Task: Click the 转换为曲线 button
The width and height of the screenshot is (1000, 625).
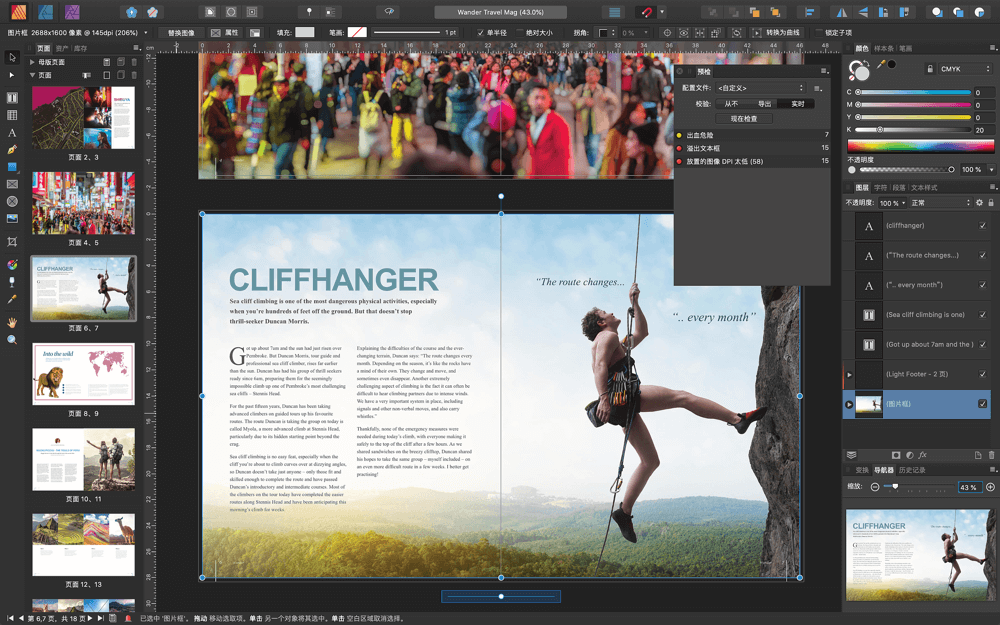Action: point(776,33)
